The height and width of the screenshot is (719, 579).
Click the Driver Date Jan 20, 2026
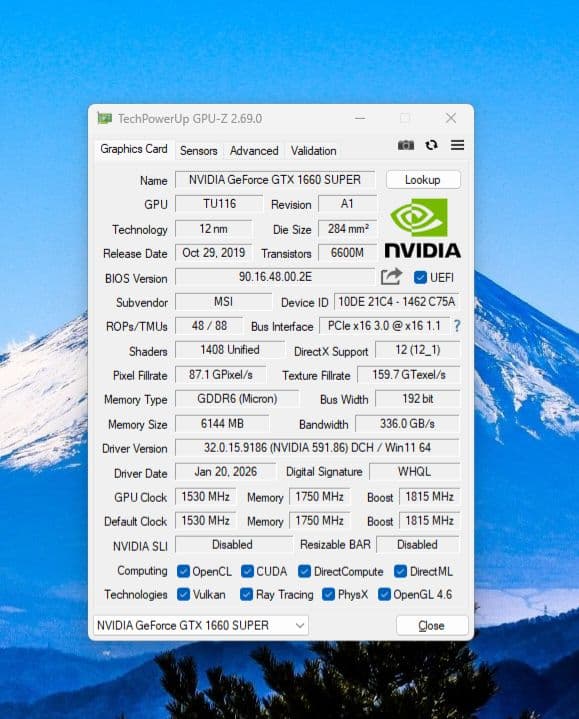point(226,472)
